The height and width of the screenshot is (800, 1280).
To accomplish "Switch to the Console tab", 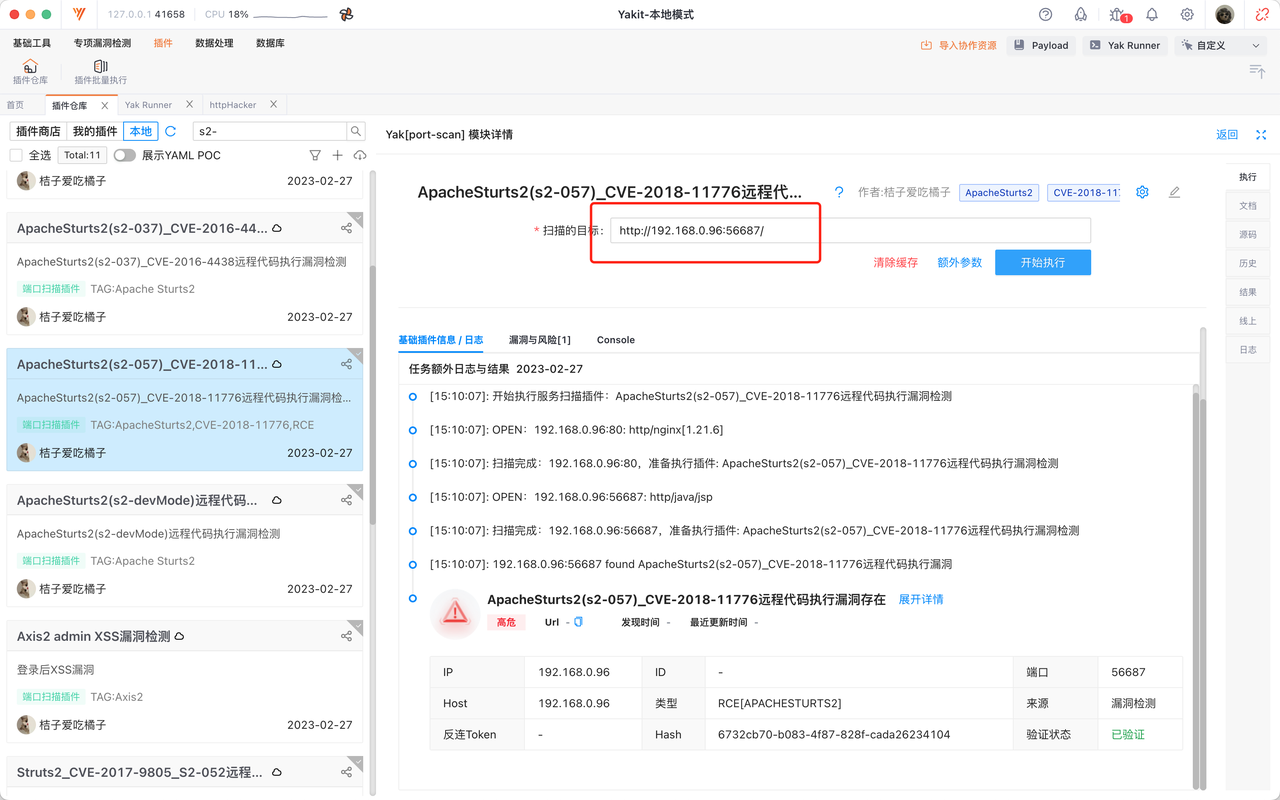I will 616,340.
